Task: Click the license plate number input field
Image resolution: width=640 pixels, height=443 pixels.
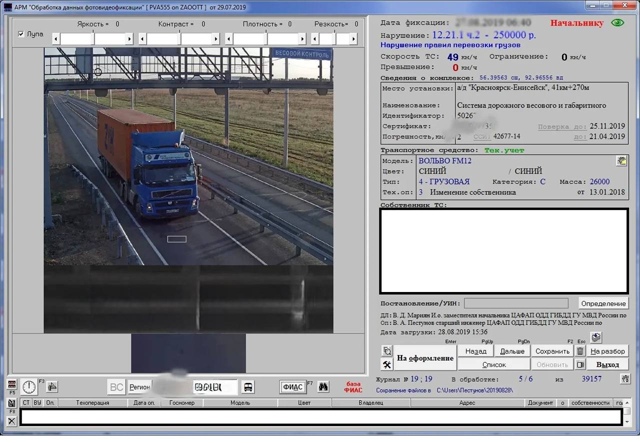Action: click(x=215, y=387)
